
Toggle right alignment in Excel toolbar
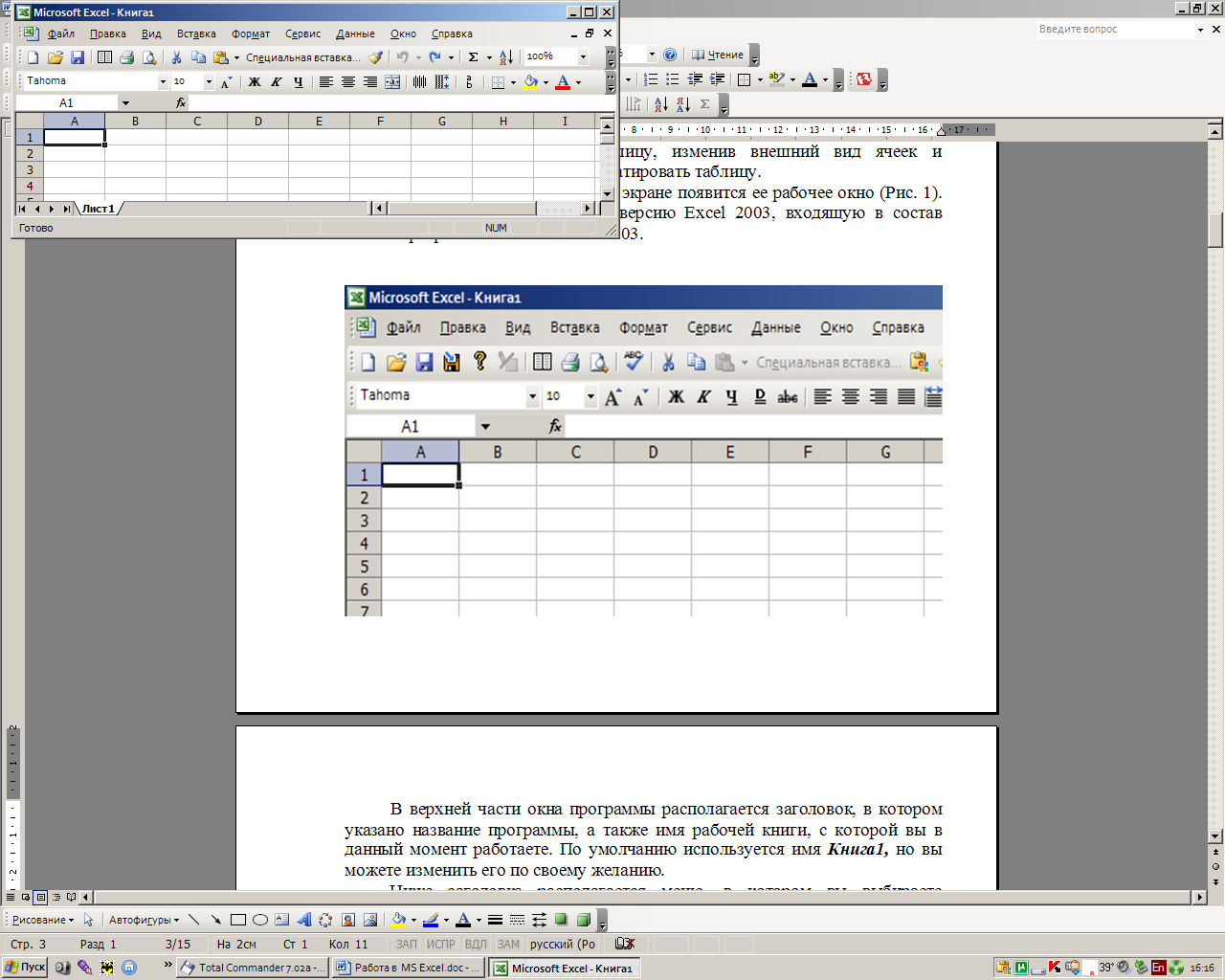[369, 82]
